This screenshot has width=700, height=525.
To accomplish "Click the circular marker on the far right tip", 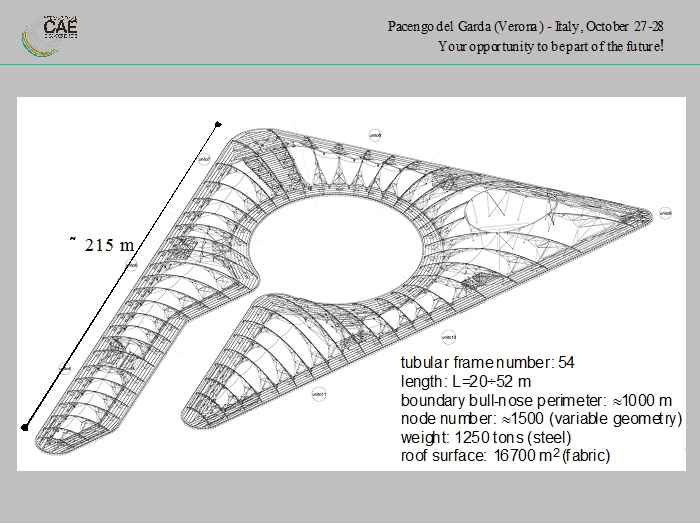I will point(666,212).
